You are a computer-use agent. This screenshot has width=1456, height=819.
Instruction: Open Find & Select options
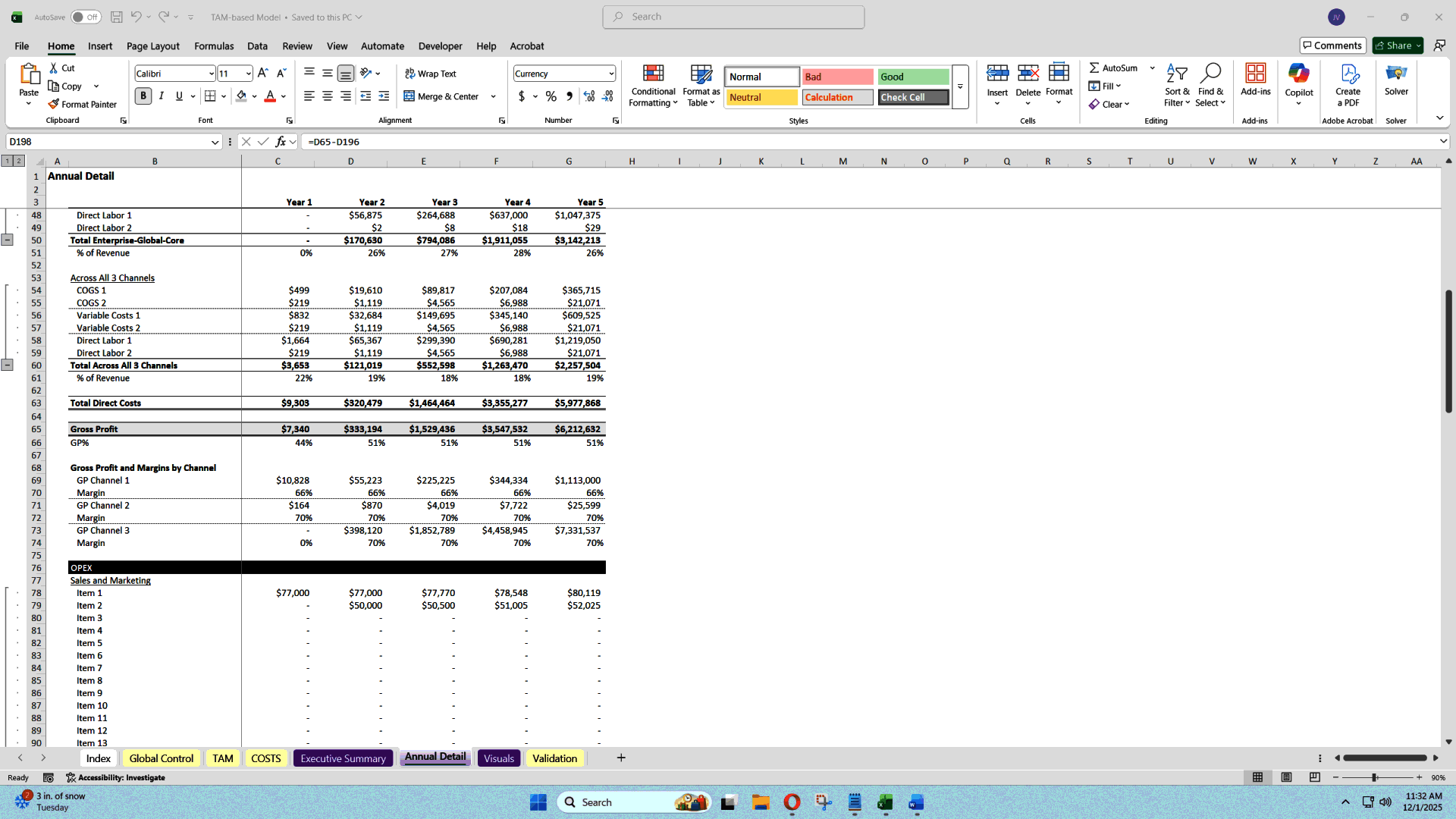click(1210, 85)
